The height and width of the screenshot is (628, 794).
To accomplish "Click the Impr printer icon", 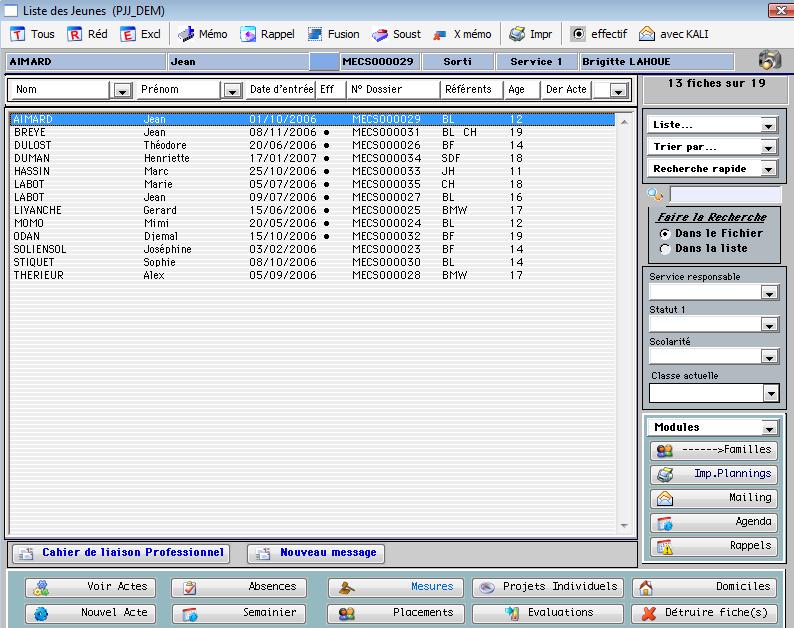I will (x=517, y=34).
